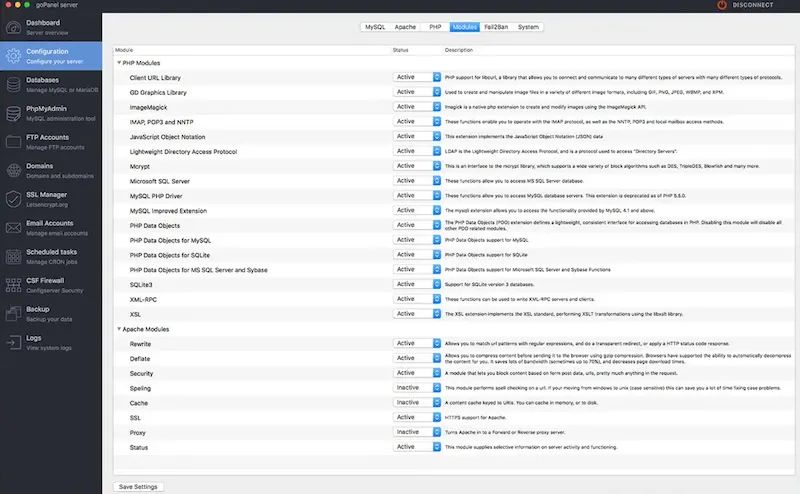Screen dimensions: 800x494
Task: Open Security module status dropdown
Action: (417, 373)
